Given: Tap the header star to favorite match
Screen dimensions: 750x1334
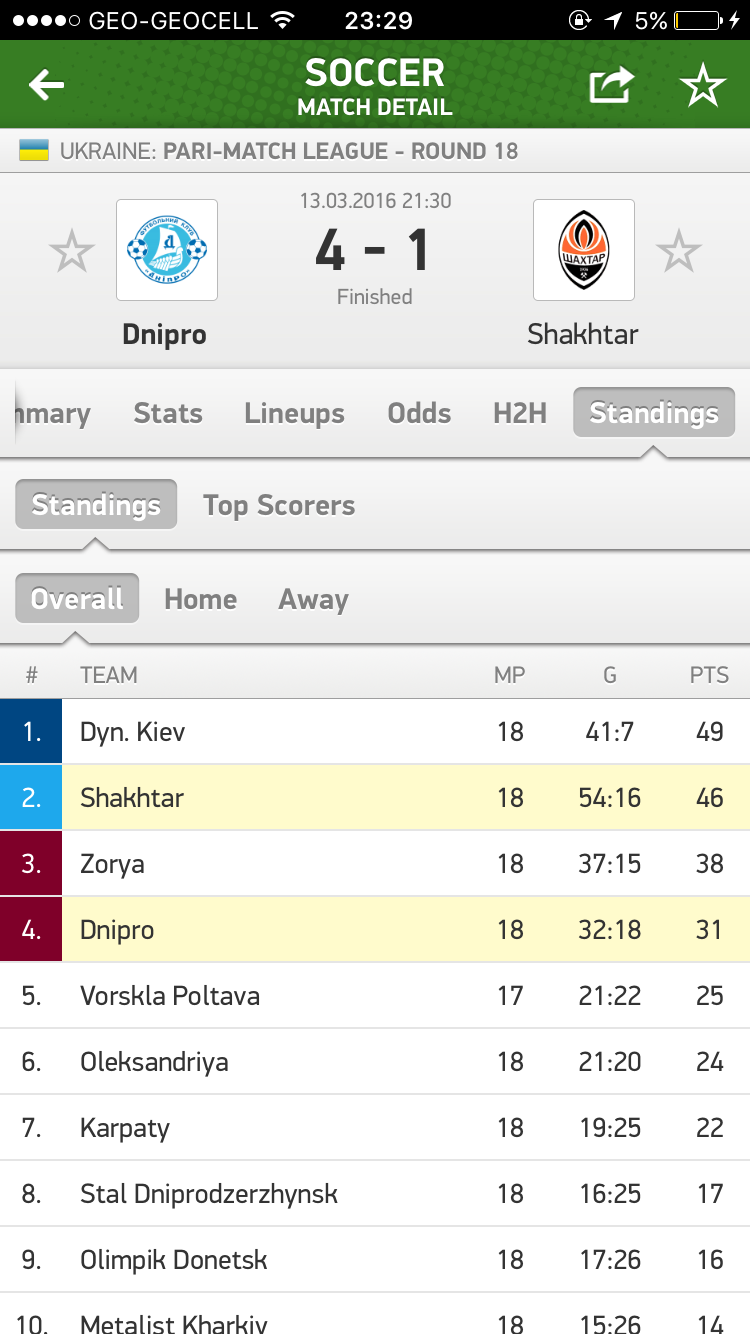Looking at the screenshot, I should coord(703,86).
